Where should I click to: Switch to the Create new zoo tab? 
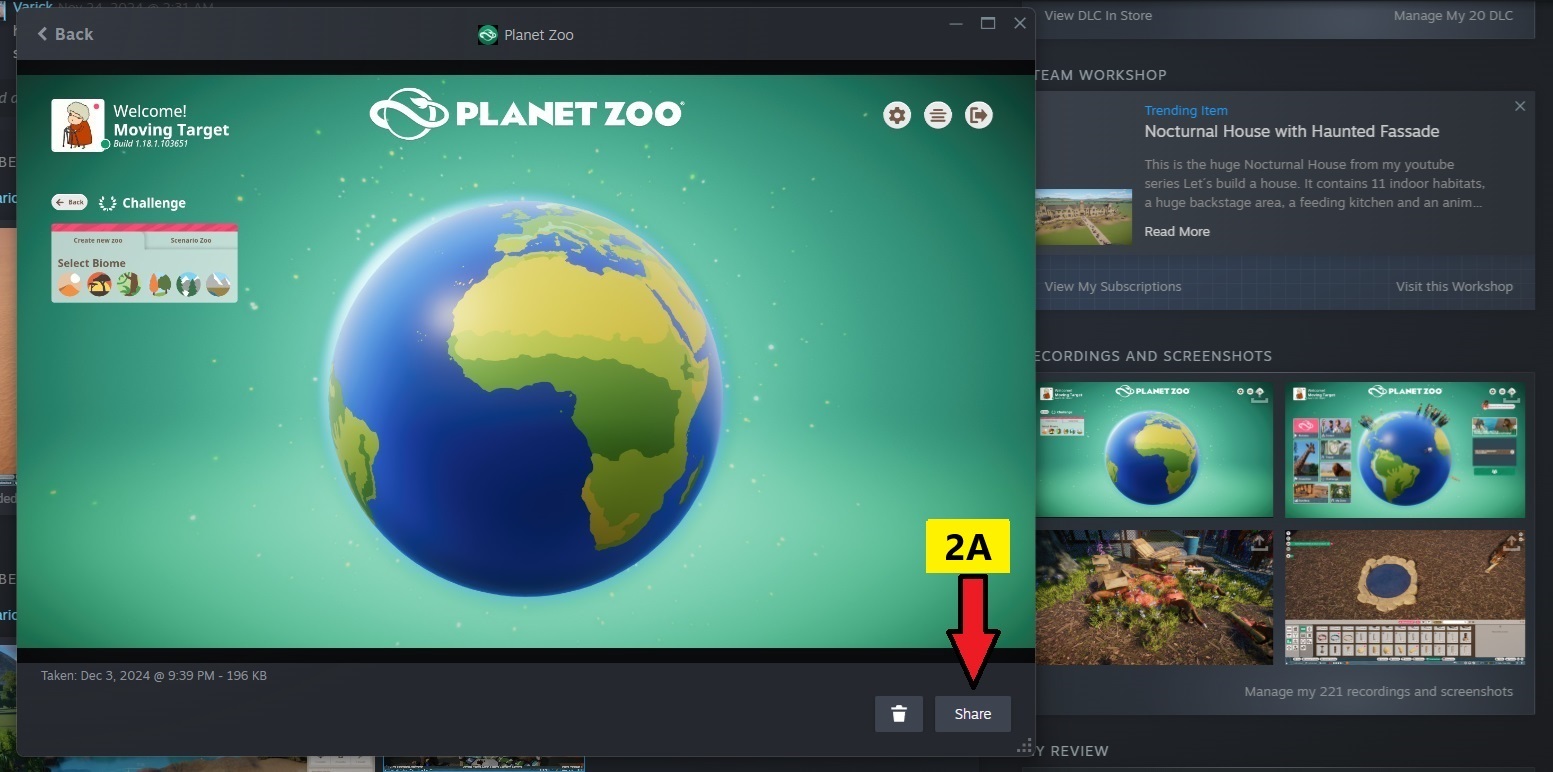tap(98, 241)
